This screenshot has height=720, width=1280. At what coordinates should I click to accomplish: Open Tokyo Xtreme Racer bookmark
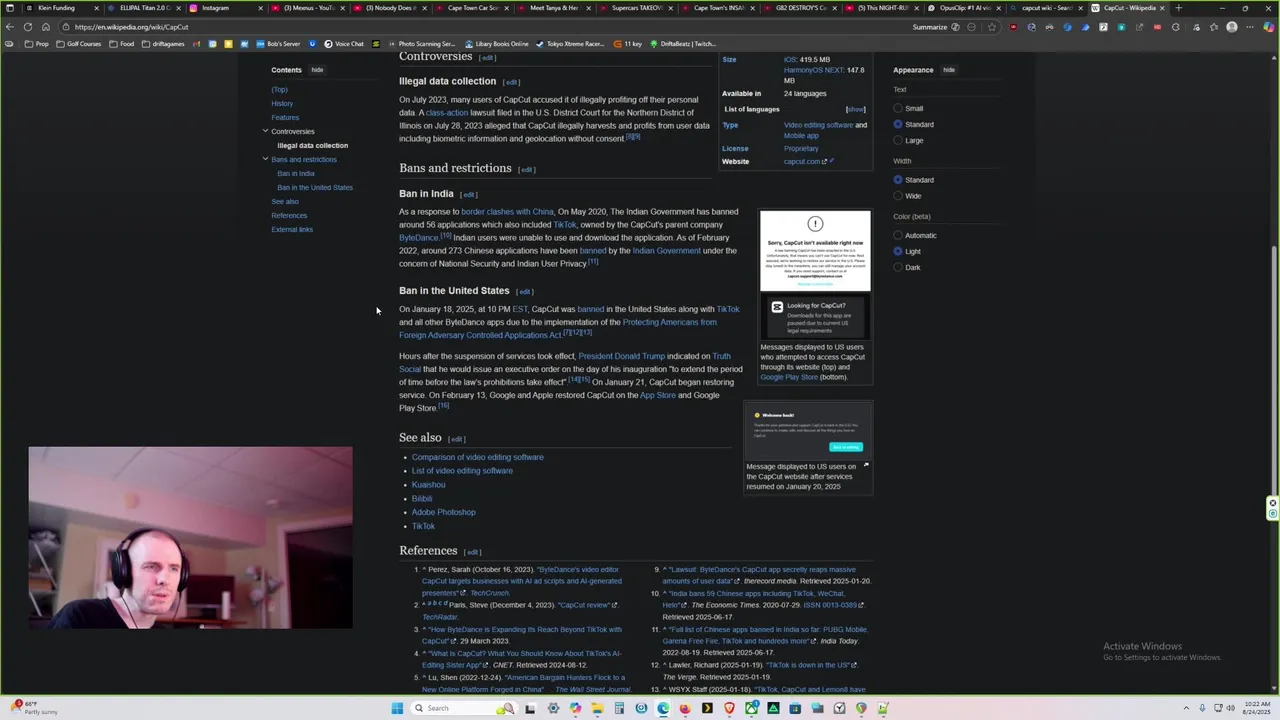(570, 44)
